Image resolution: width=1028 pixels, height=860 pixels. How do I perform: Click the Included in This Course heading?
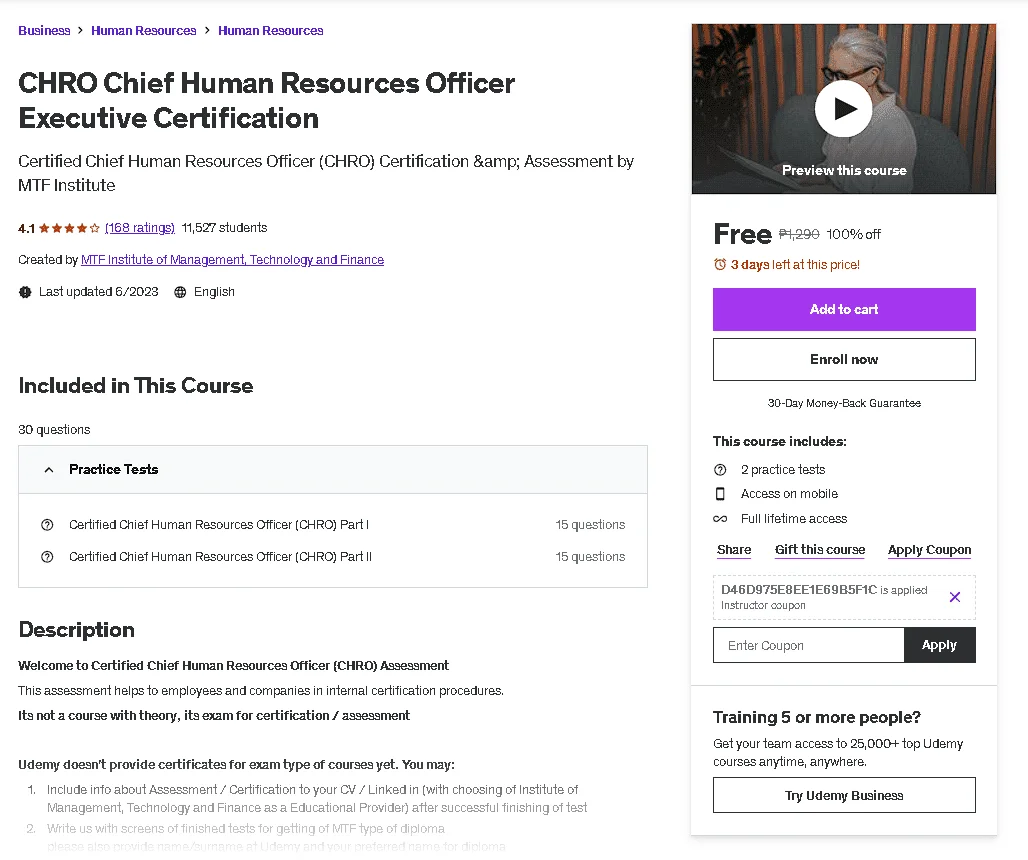pyautogui.click(x=136, y=385)
